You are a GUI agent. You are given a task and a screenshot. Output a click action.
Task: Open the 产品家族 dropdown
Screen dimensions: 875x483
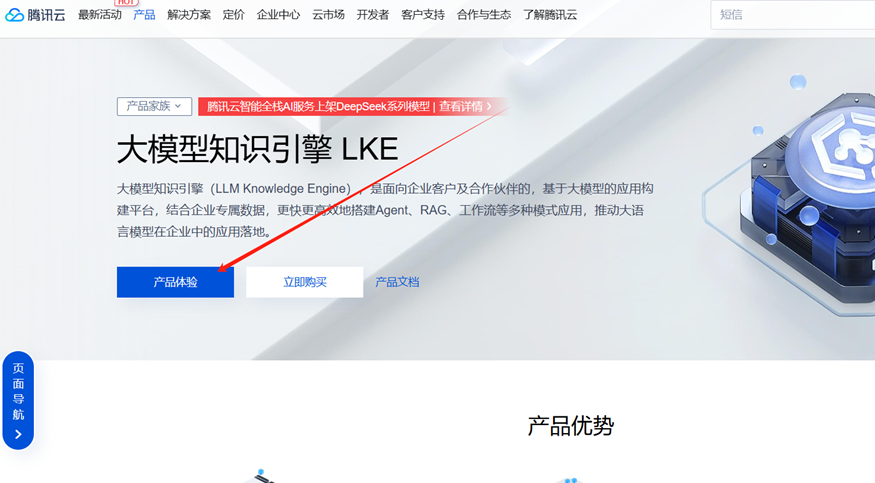155,106
